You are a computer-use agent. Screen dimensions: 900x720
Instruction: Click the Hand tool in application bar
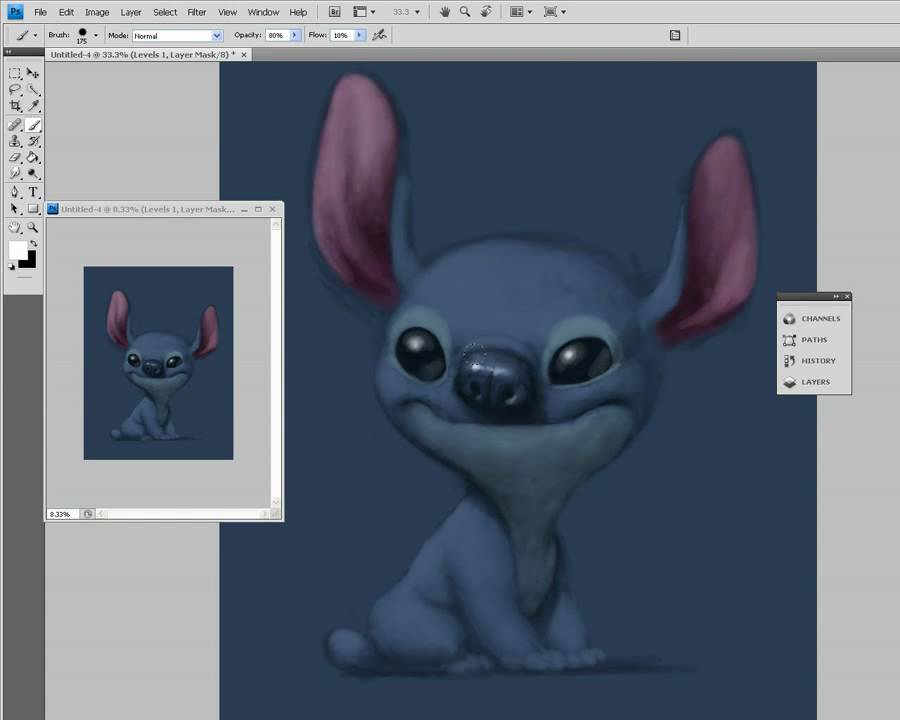[x=444, y=11]
